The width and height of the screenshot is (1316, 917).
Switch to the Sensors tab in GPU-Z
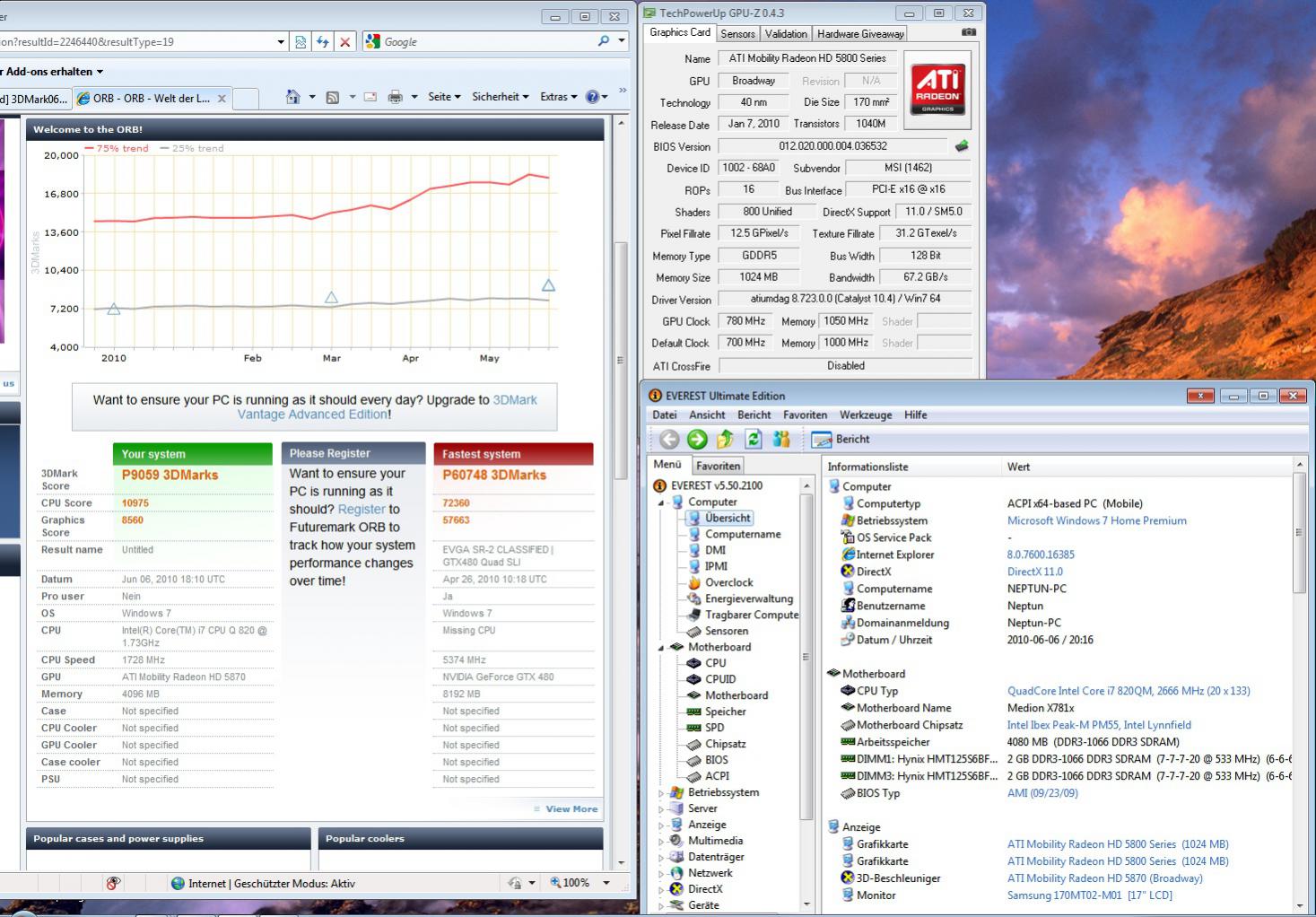(x=737, y=34)
